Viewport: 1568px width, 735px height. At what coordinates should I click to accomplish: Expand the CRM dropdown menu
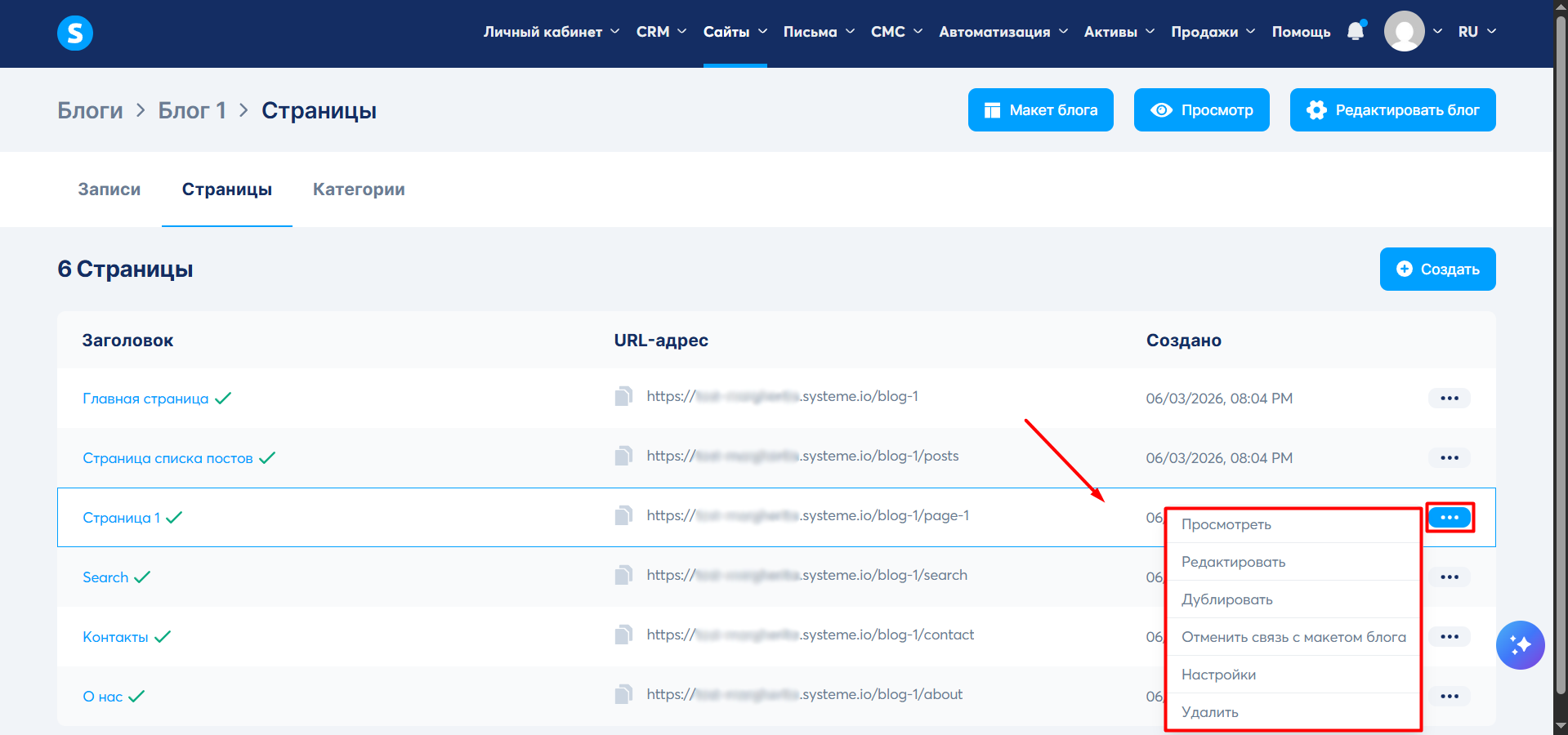(x=661, y=32)
